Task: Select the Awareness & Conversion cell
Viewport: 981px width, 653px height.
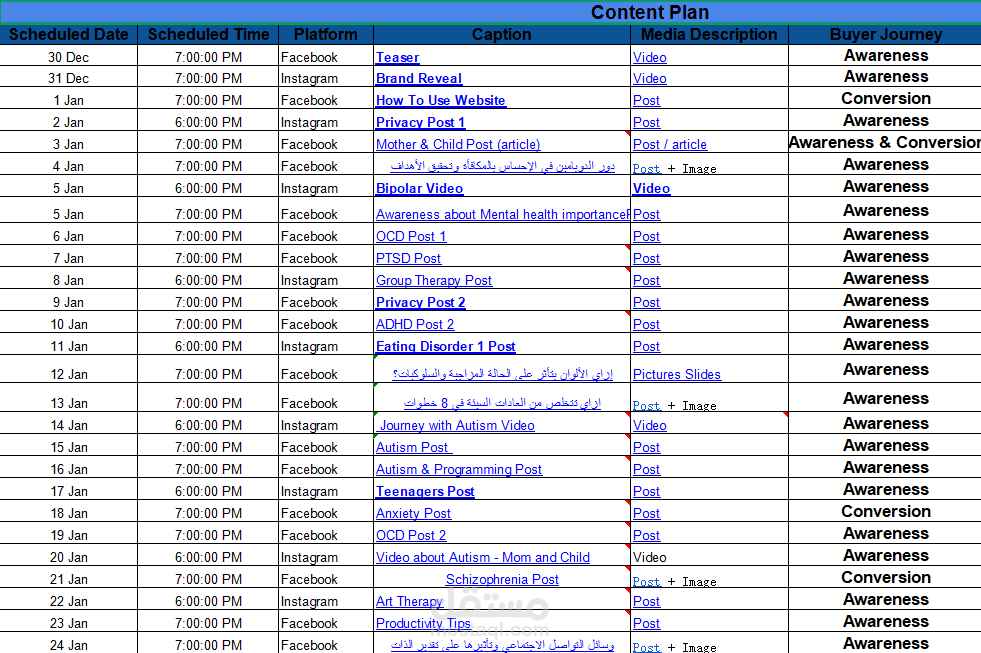Action: coord(885,143)
